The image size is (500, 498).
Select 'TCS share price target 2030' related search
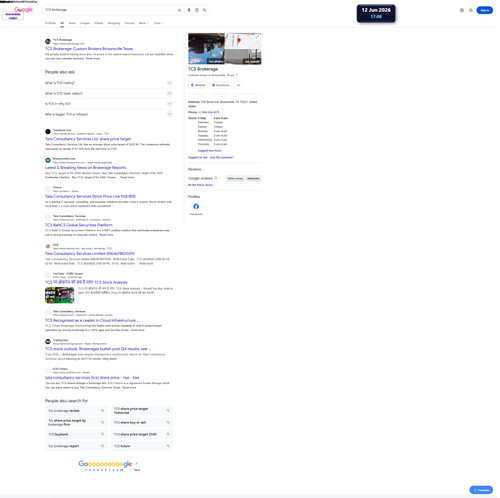click(142, 434)
